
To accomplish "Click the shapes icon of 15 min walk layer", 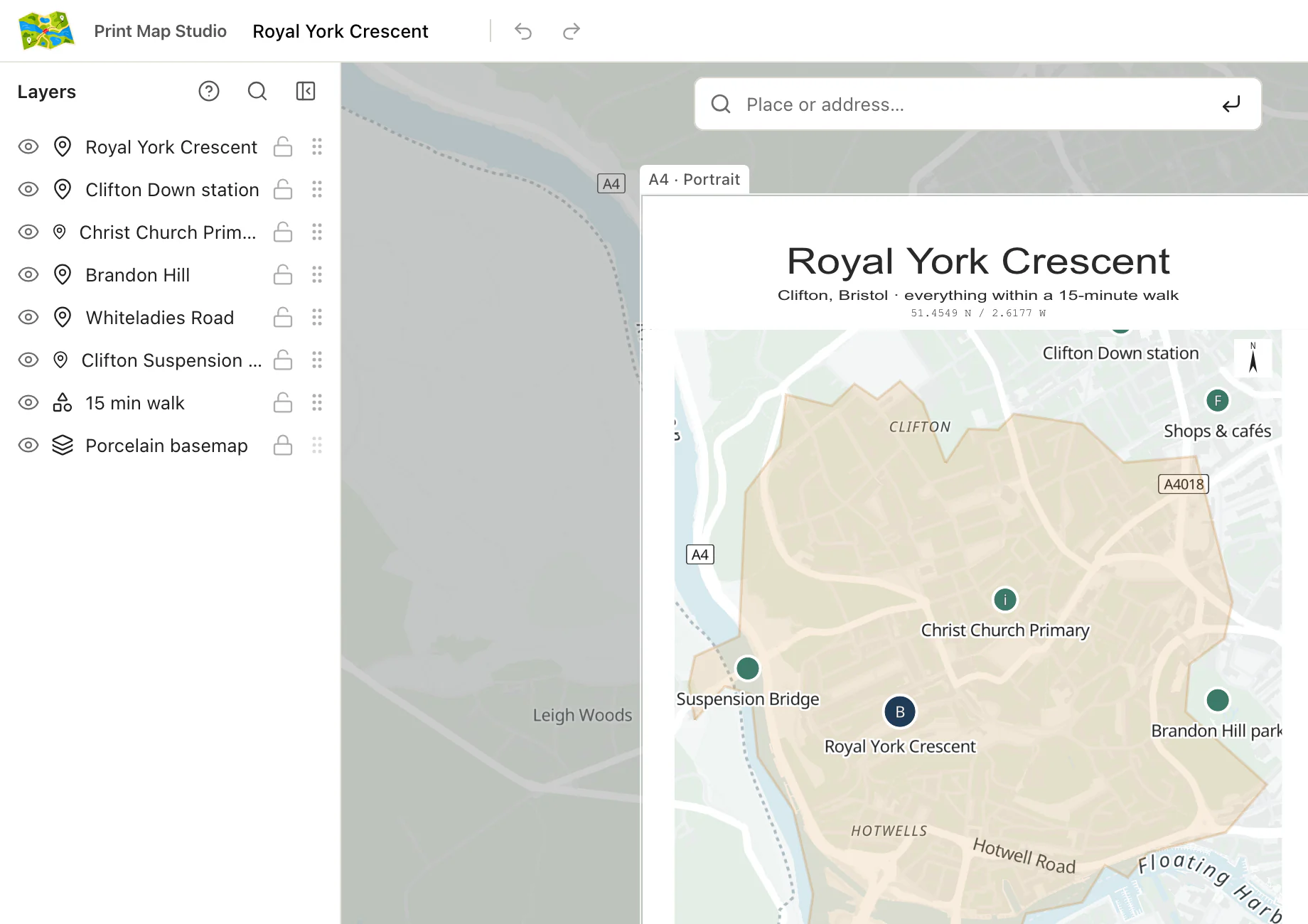I will click(63, 403).
